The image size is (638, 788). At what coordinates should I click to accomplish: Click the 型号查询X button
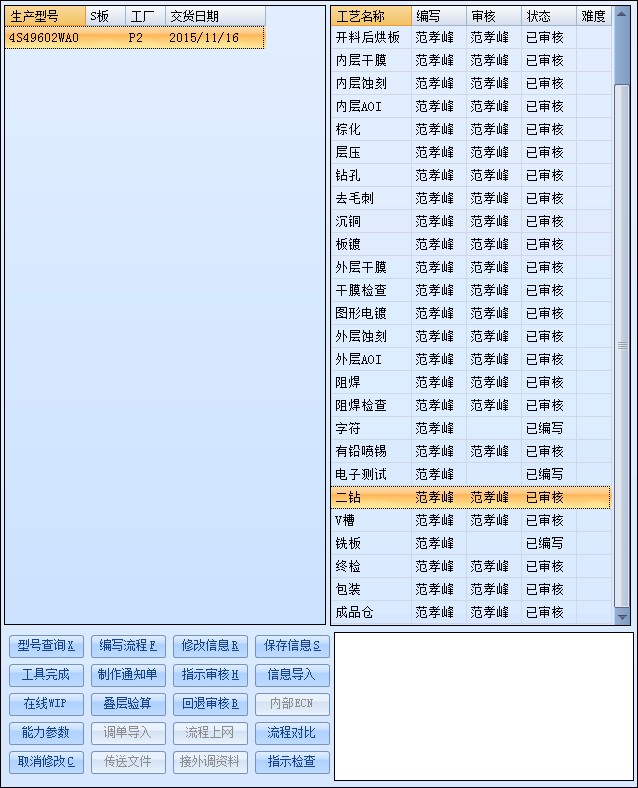tap(46, 646)
